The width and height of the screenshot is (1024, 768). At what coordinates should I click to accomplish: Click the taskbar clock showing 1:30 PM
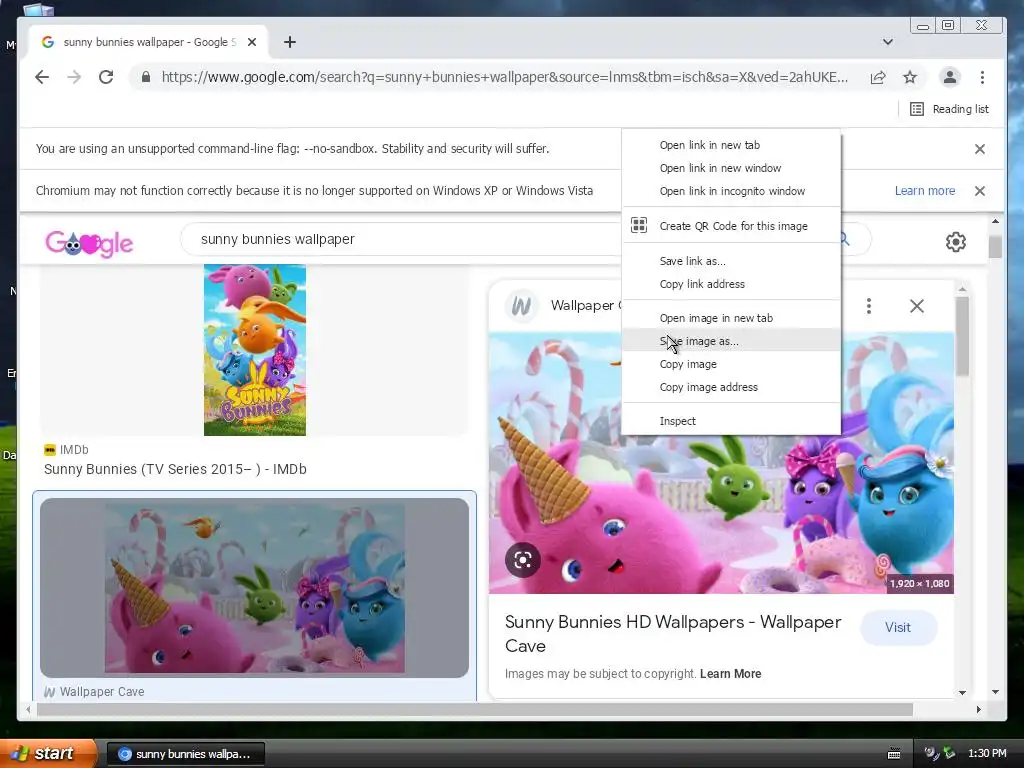click(987, 753)
